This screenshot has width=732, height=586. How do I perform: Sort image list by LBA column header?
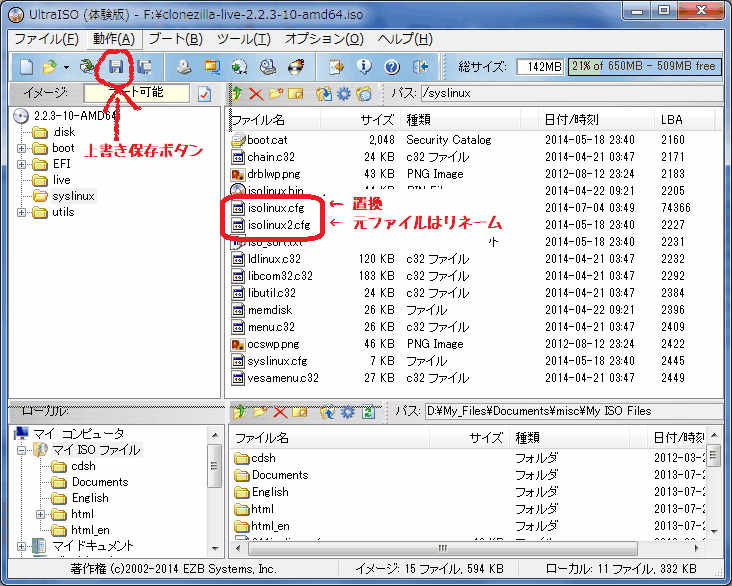tap(684, 120)
